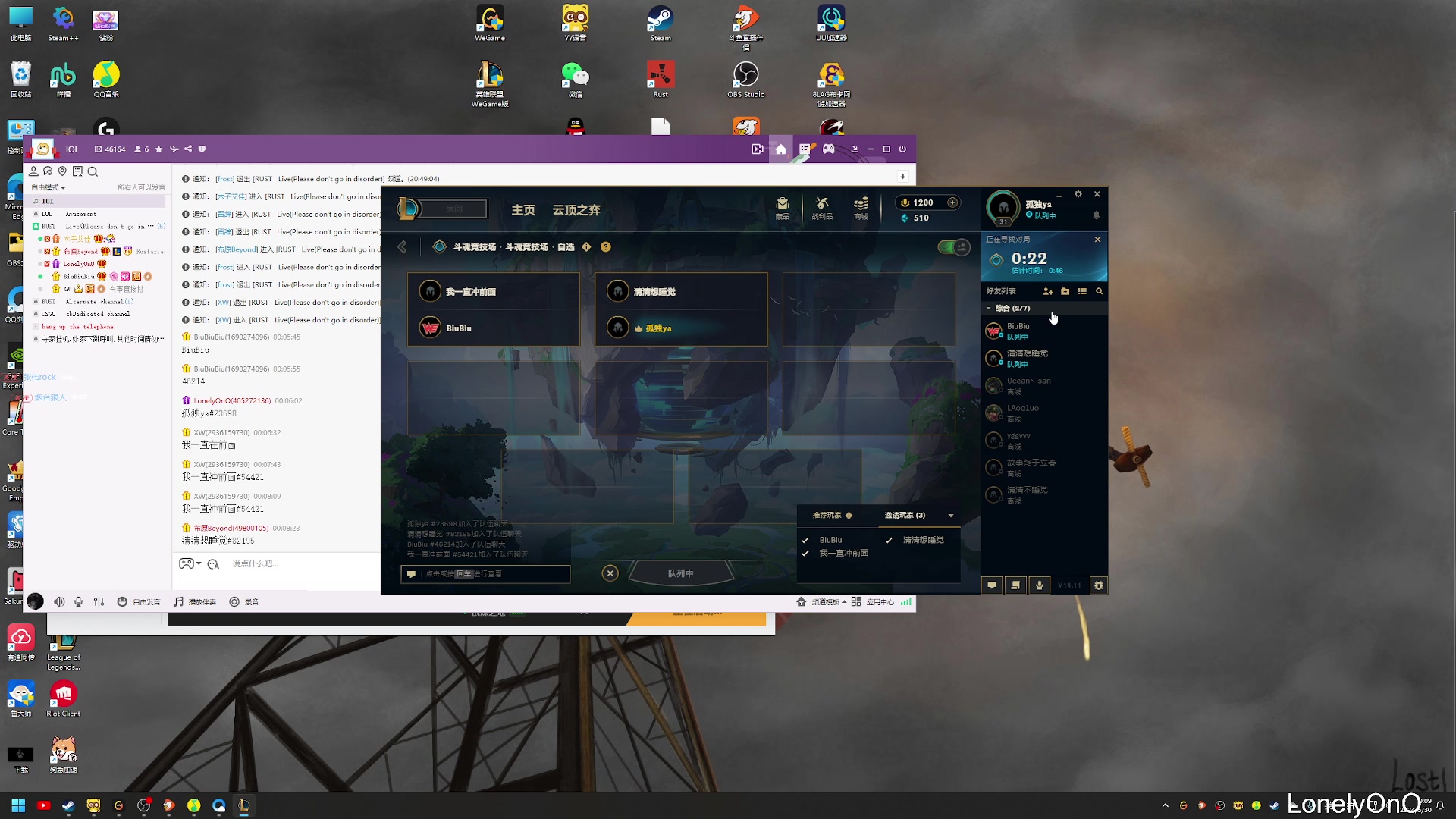Click Windows Start button on taskbar

(18, 805)
